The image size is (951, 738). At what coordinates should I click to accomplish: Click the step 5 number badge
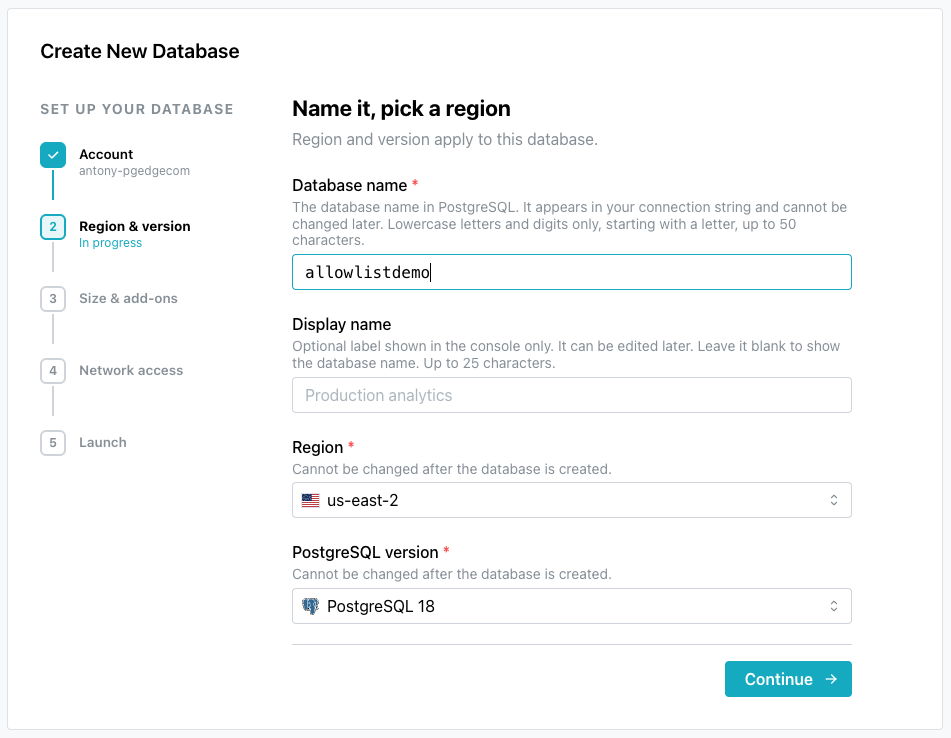(53, 443)
